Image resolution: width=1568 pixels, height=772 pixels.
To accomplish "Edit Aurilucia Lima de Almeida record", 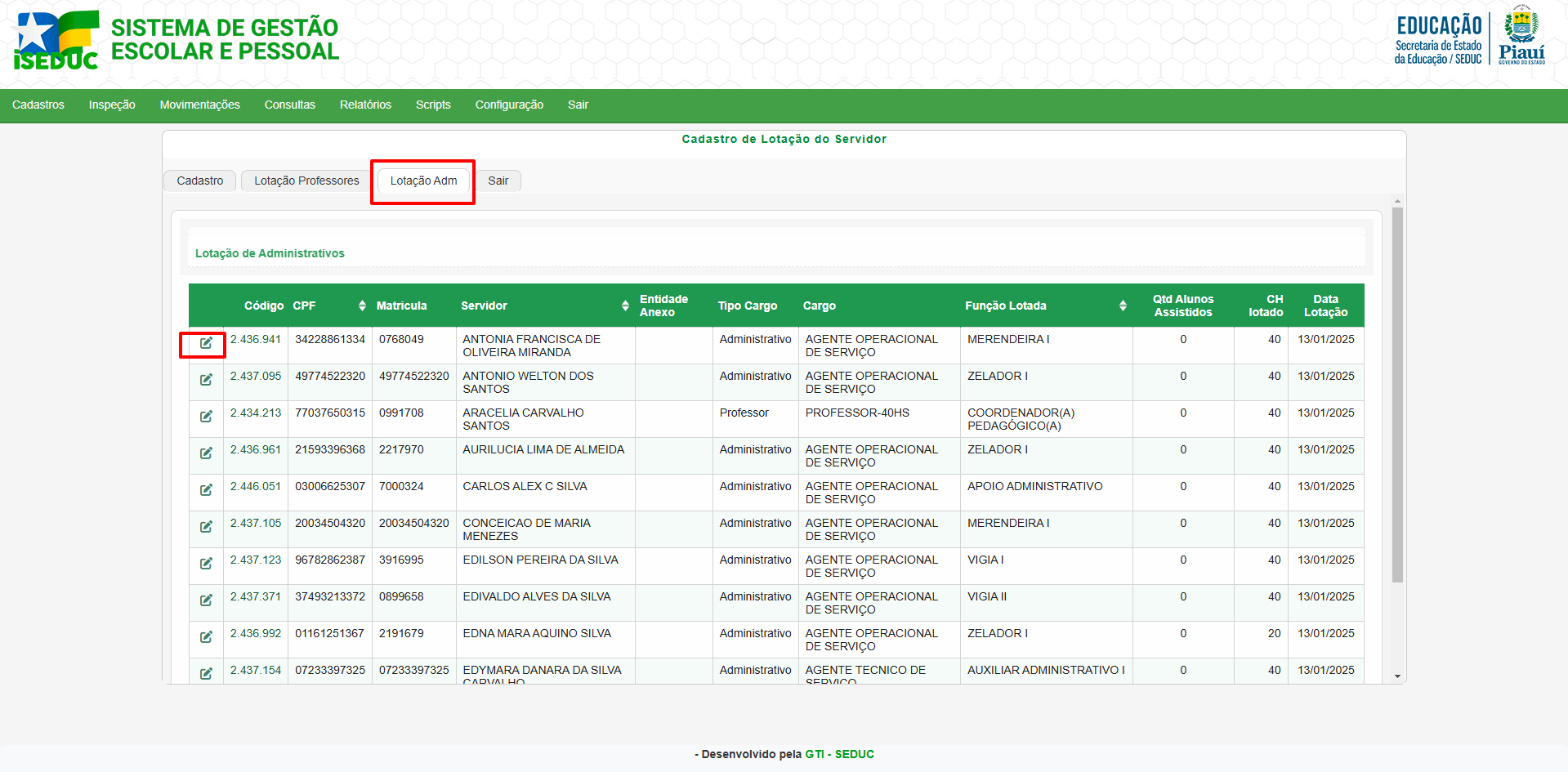I will click(x=206, y=453).
